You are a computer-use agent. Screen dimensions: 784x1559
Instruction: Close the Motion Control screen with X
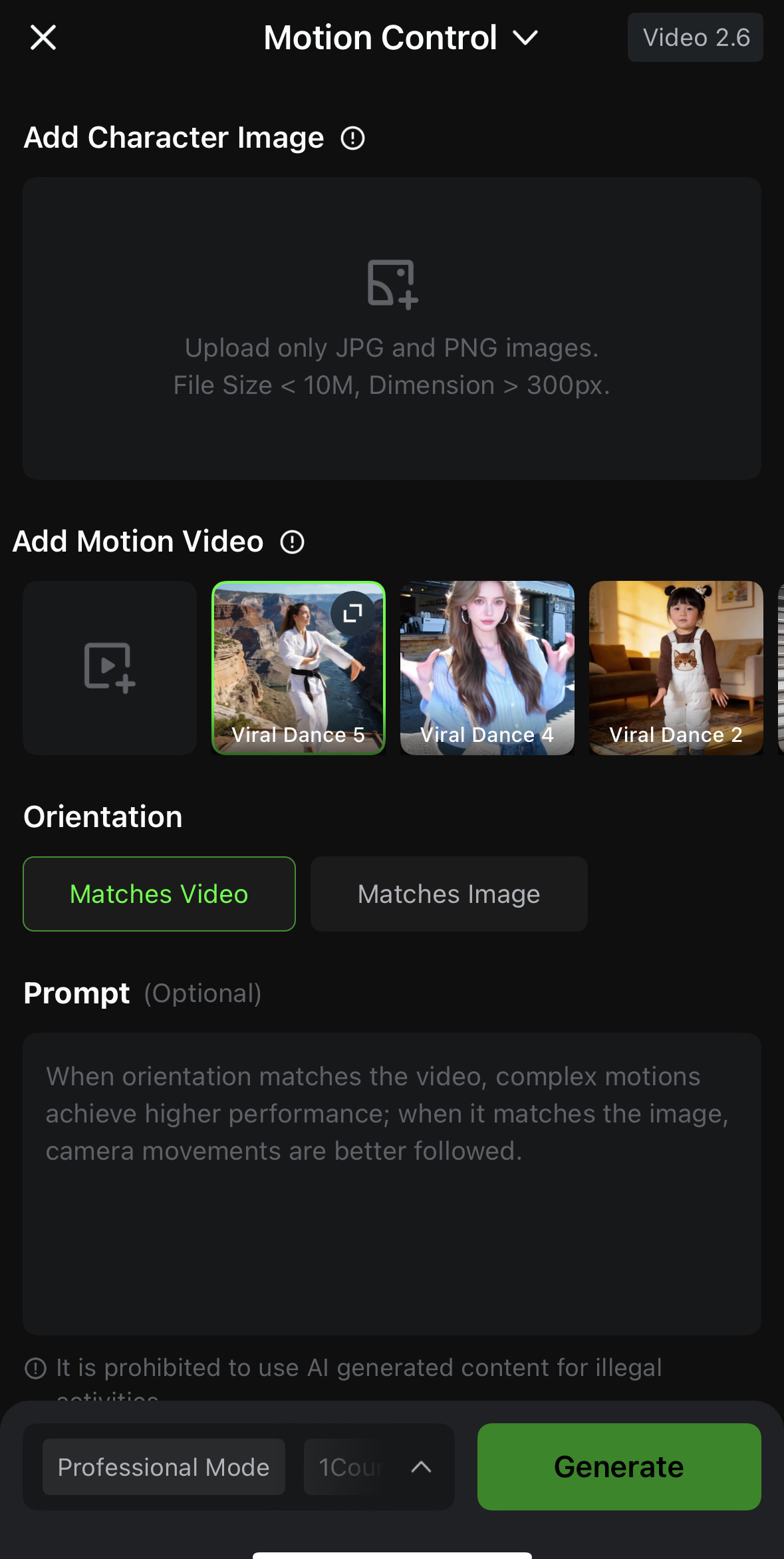[43, 38]
